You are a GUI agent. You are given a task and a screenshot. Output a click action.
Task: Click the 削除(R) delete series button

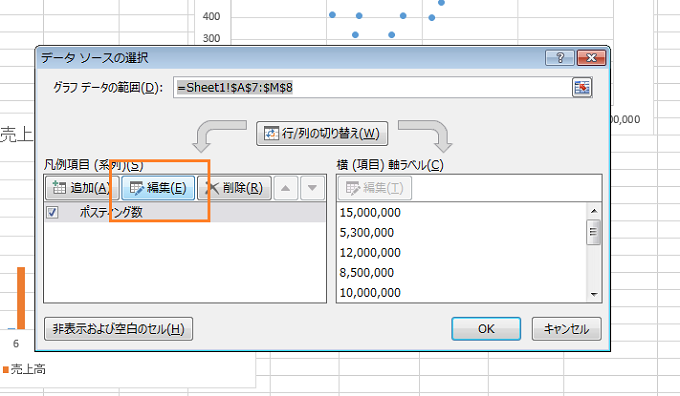pos(234,188)
